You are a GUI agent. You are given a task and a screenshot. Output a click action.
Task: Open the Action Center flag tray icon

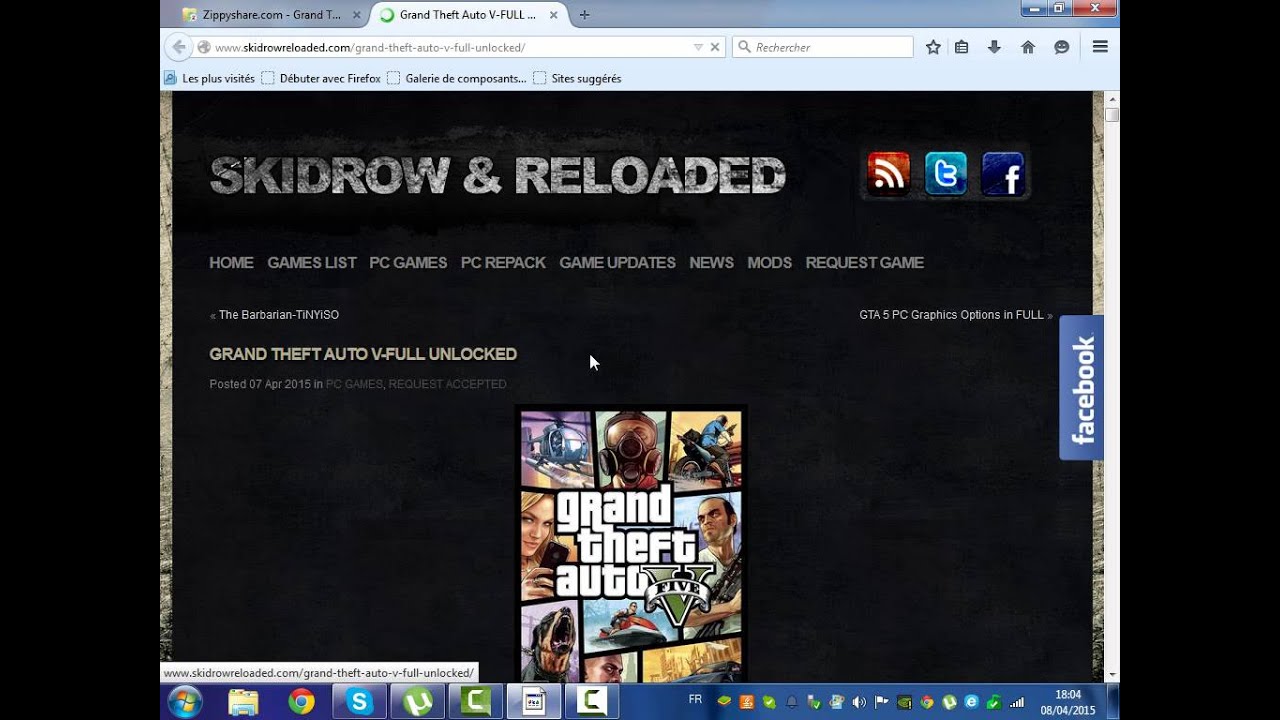tap(881, 702)
